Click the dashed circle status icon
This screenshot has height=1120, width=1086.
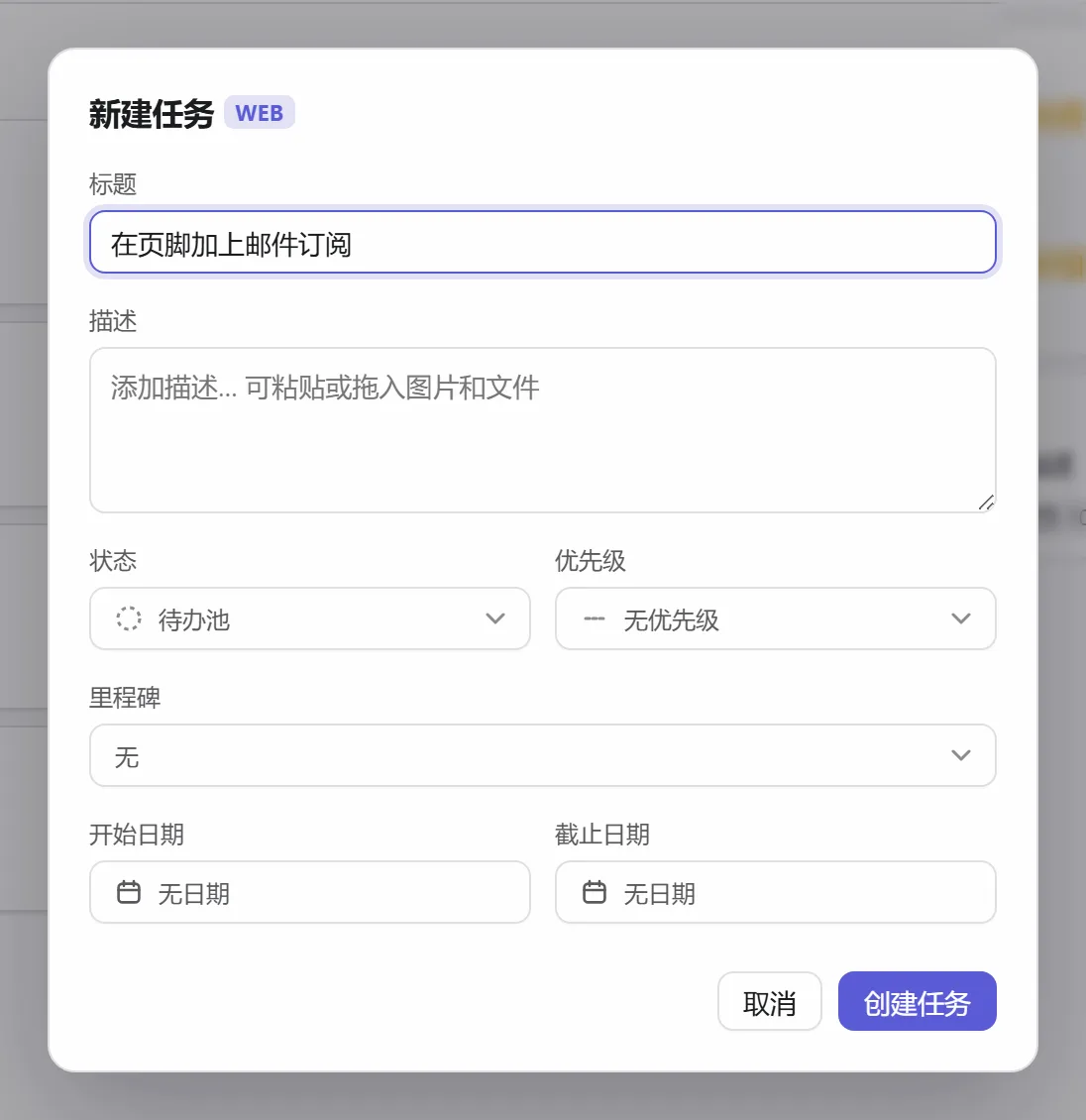129,618
